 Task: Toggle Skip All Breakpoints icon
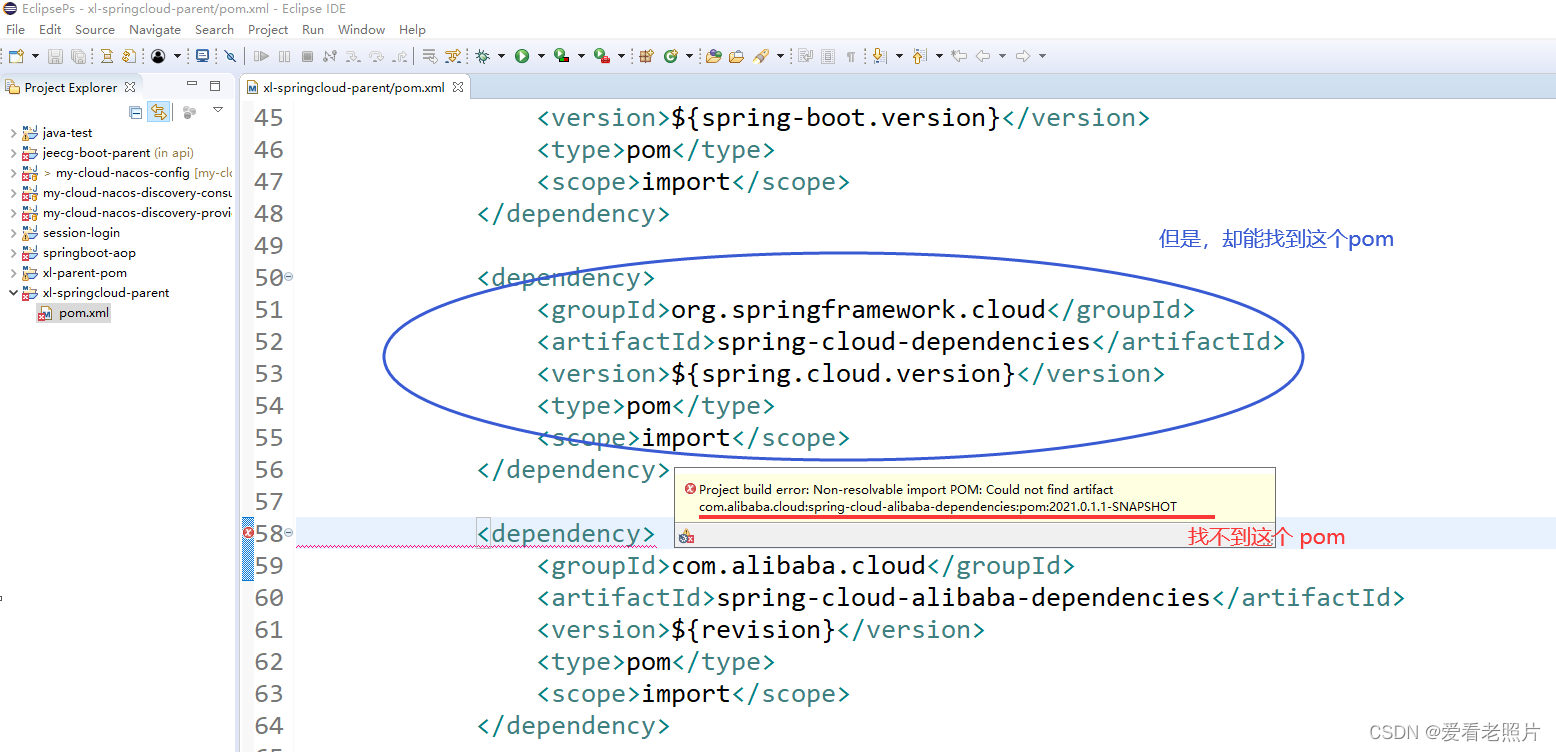coord(230,56)
